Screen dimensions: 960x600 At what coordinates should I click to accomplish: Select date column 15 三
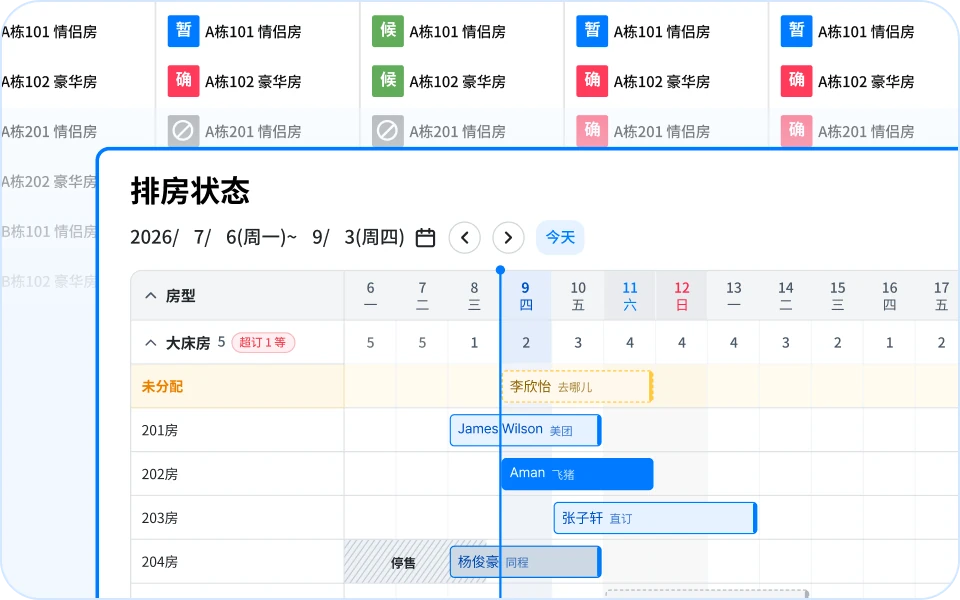pyautogui.click(x=838, y=296)
